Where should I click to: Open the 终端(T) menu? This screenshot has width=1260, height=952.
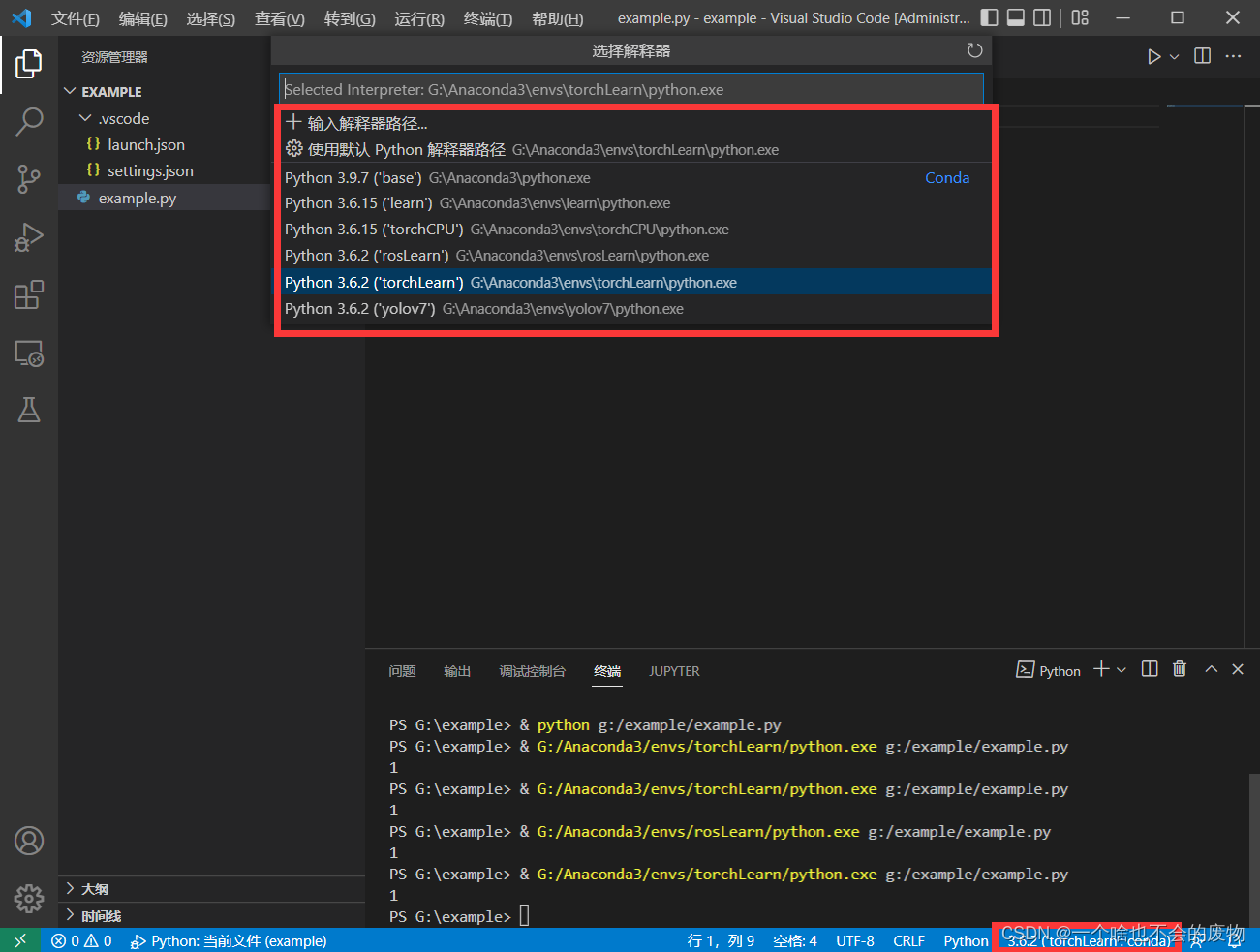coord(488,18)
